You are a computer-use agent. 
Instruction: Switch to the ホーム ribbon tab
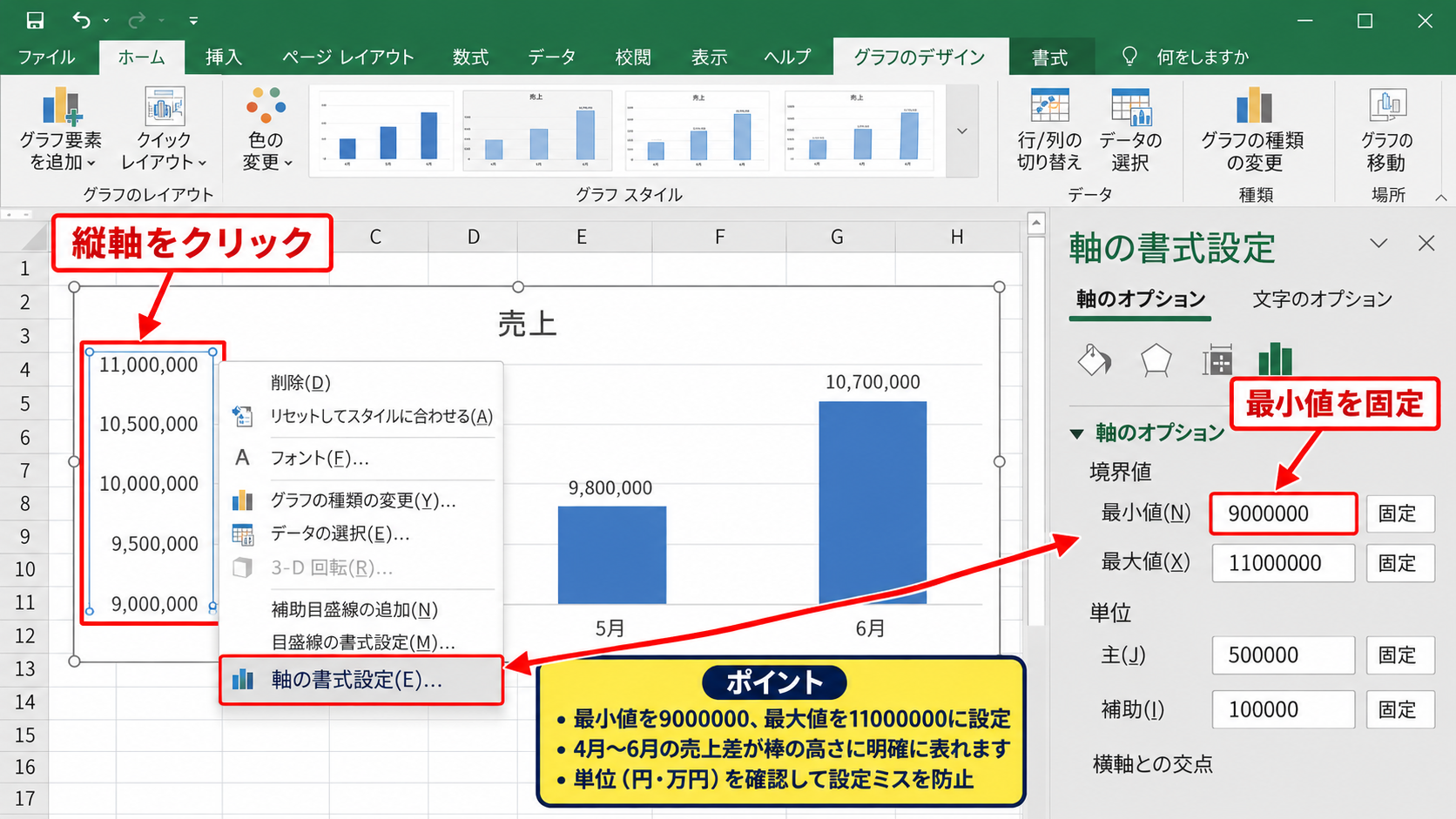coord(141,57)
